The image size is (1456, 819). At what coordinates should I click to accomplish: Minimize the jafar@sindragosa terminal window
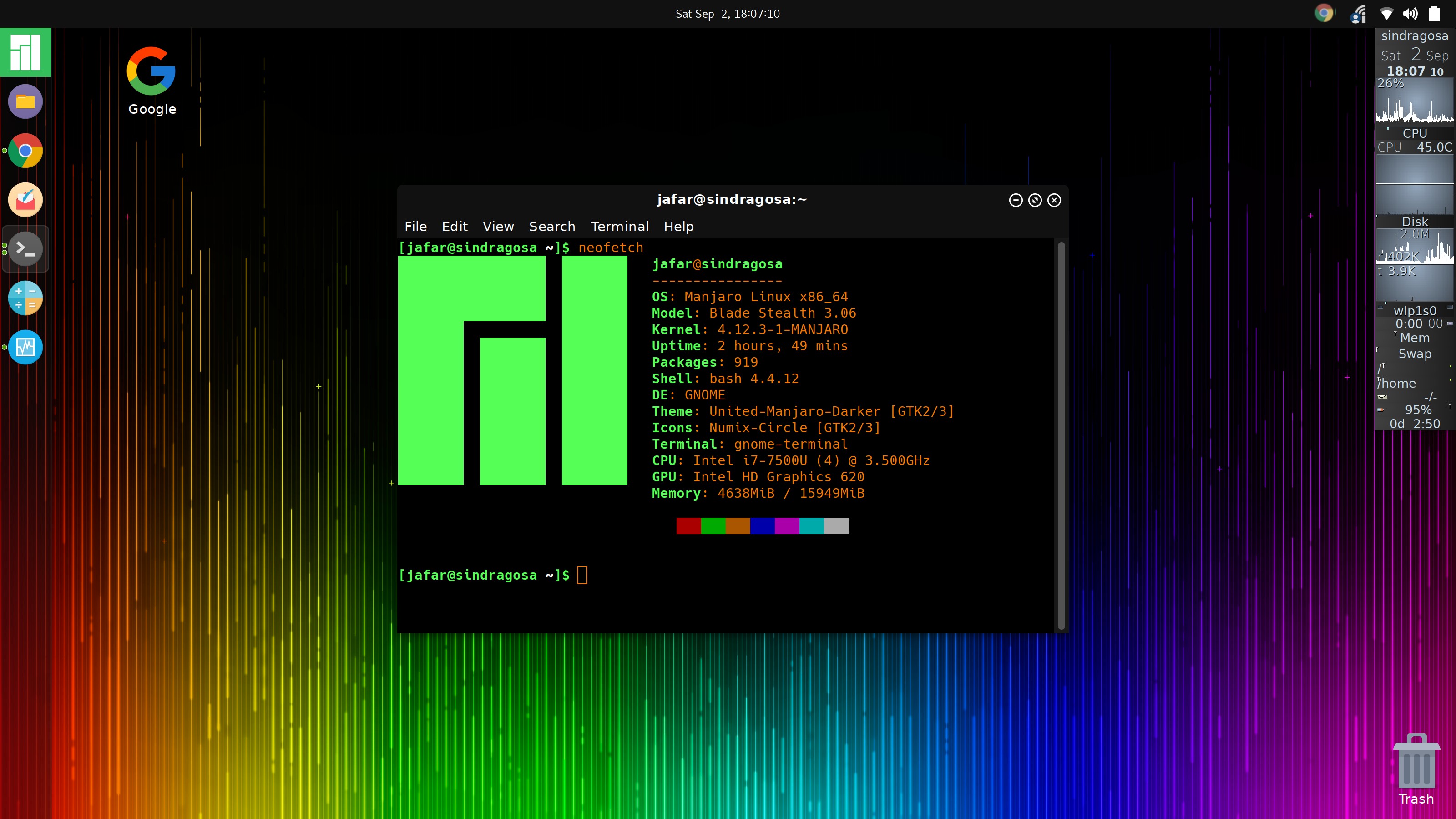click(x=1016, y=200)
